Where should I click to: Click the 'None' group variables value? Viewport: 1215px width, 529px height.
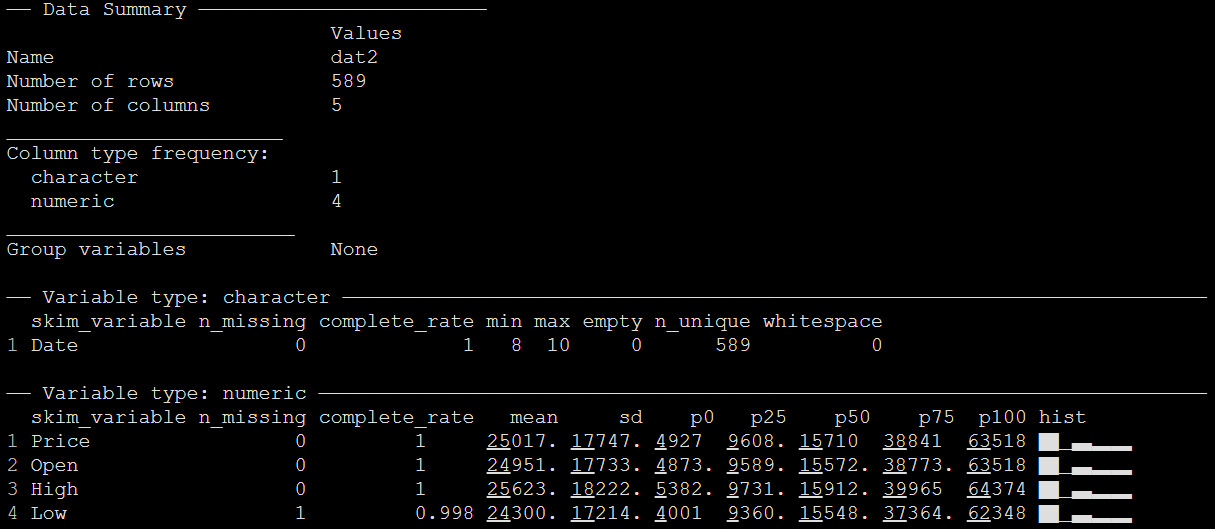[354, 250]
